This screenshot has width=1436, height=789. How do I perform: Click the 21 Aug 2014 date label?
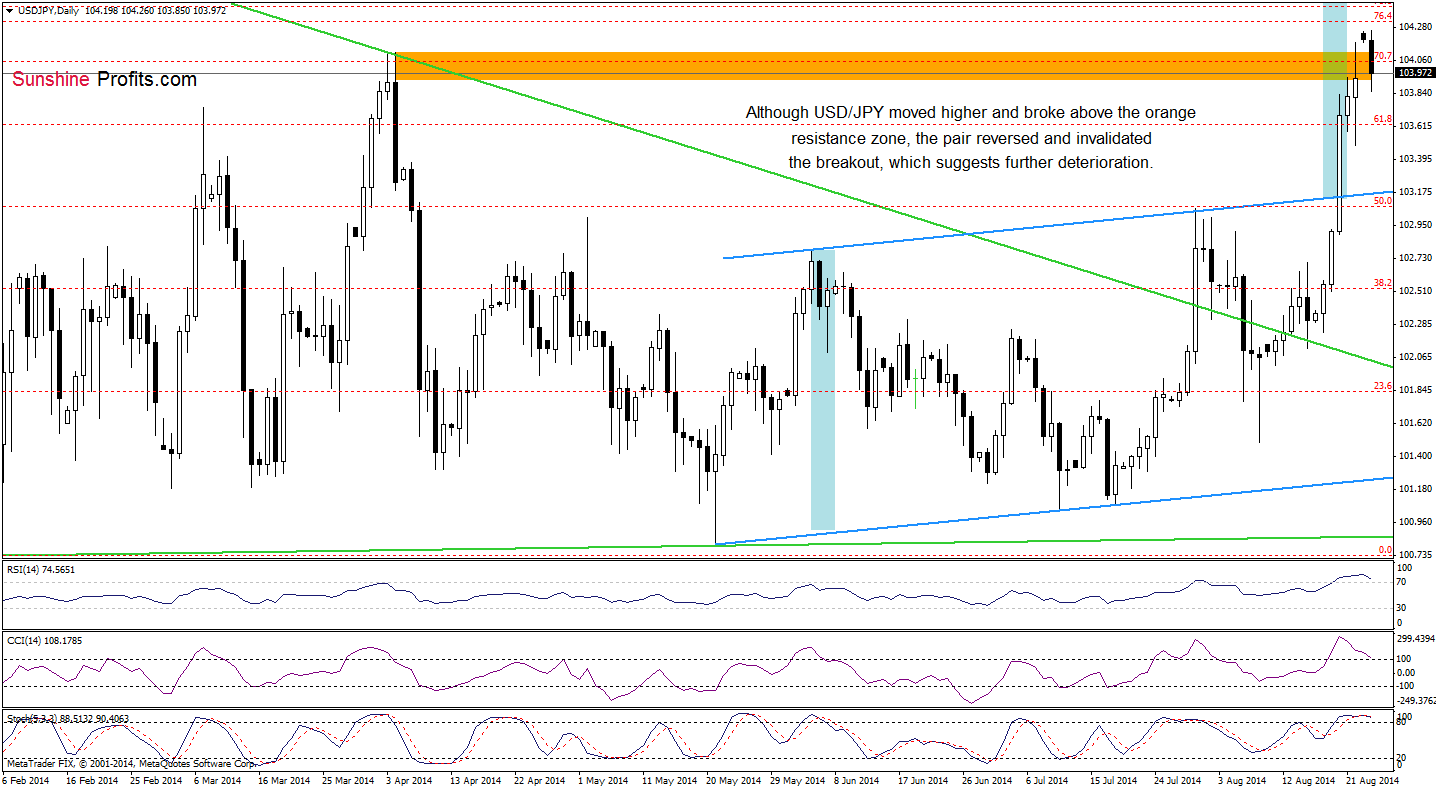click(1372, 779)
